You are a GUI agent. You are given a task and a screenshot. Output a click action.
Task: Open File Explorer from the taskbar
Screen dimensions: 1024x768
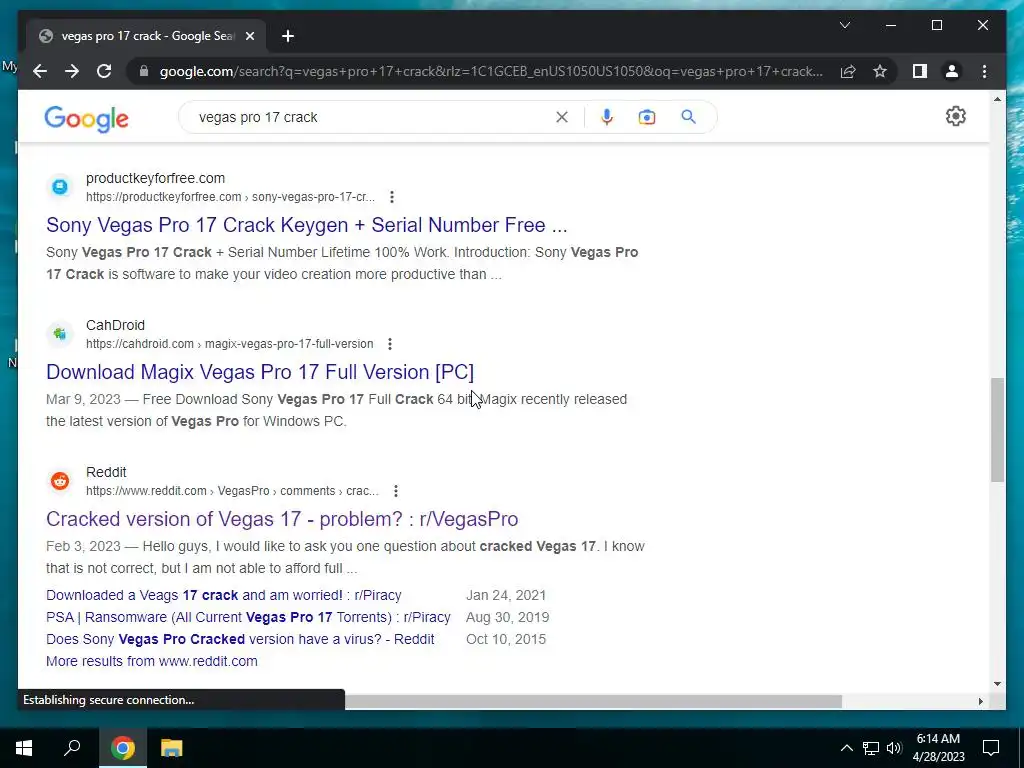click(172, 748)
